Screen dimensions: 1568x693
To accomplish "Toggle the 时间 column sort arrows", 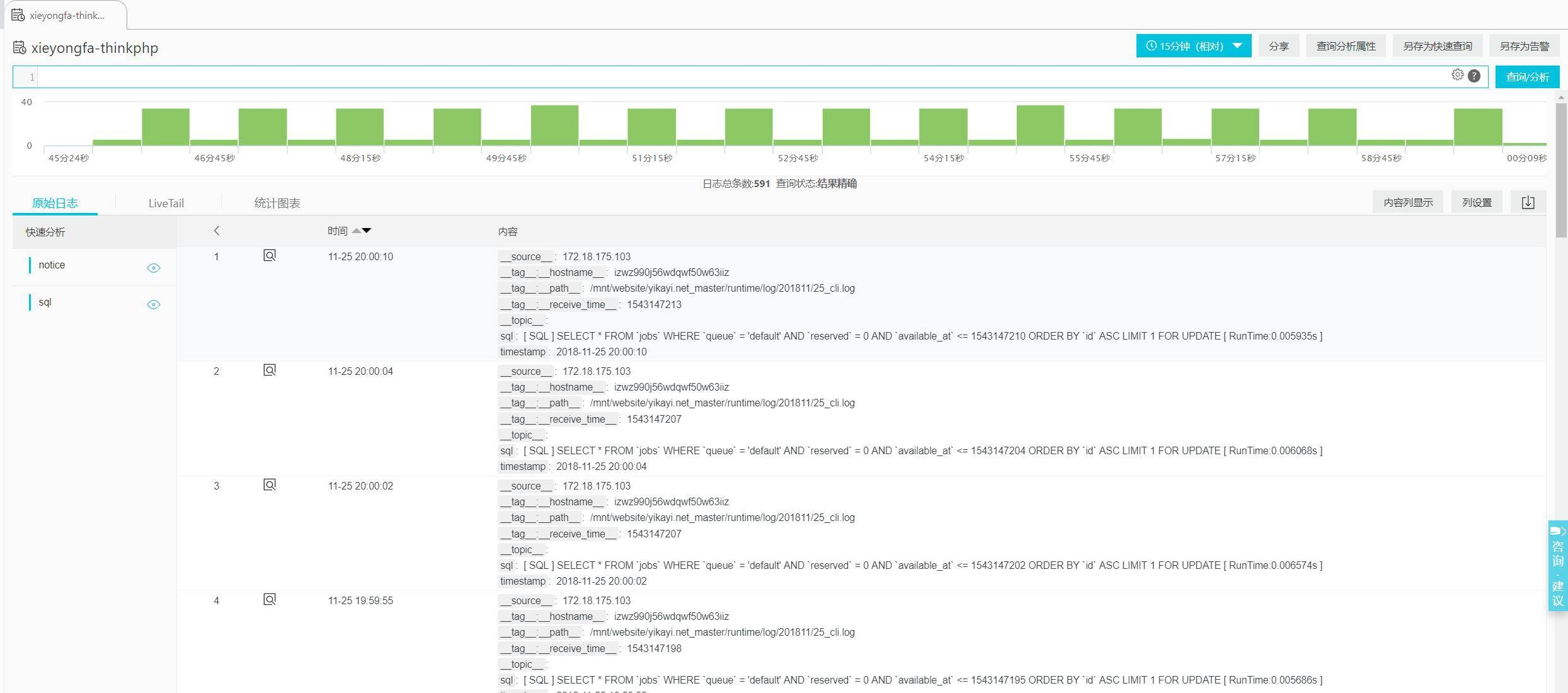I will point(362,231).
